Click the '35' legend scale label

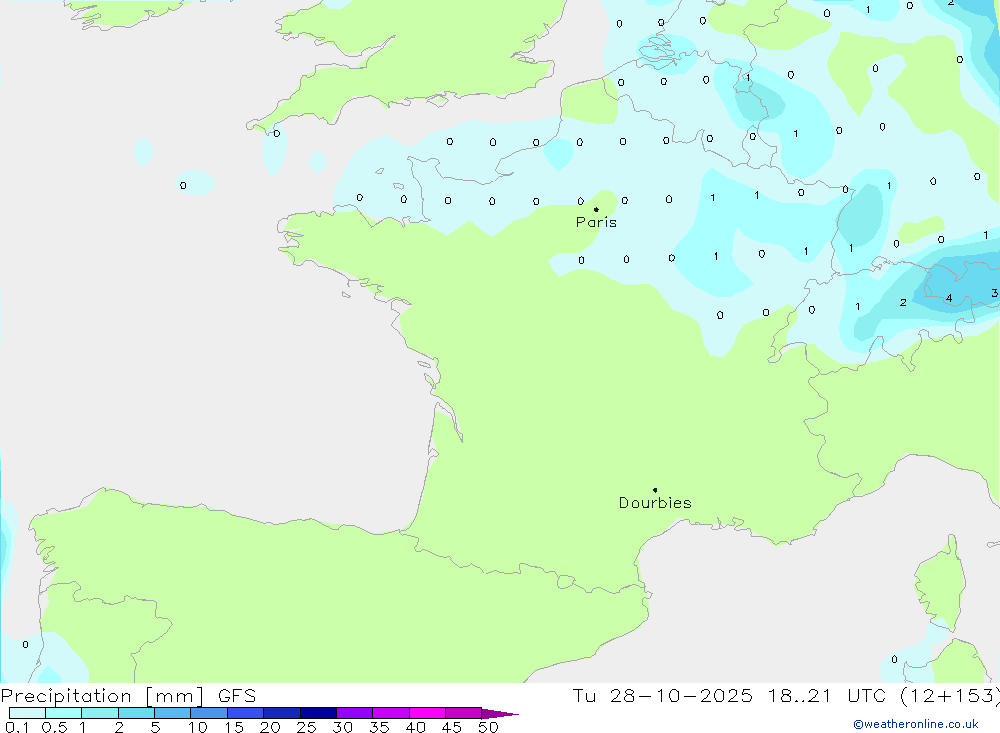click(x=379, y=727)
